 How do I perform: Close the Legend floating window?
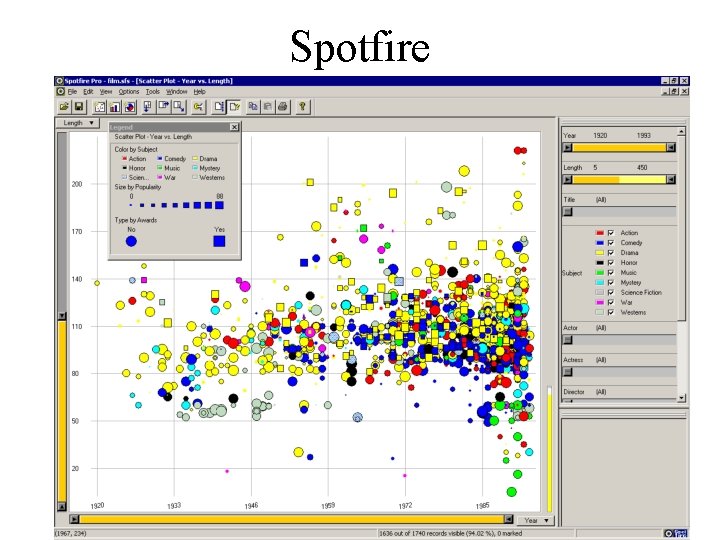pyautogui.click(x=234, y=127)
